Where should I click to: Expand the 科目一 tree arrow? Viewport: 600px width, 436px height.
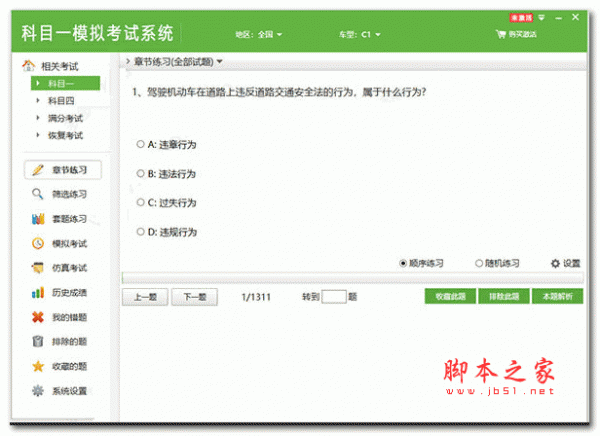click(38, 83)
